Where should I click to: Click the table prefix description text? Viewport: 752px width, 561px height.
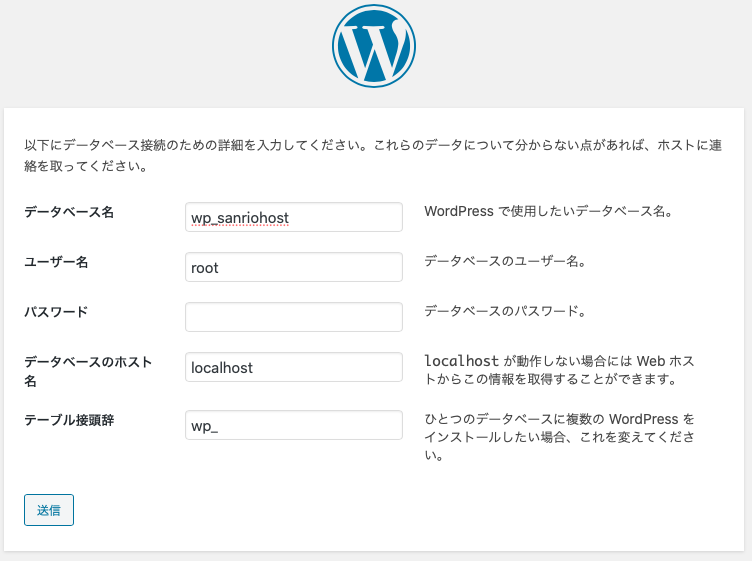coord(559,437)
